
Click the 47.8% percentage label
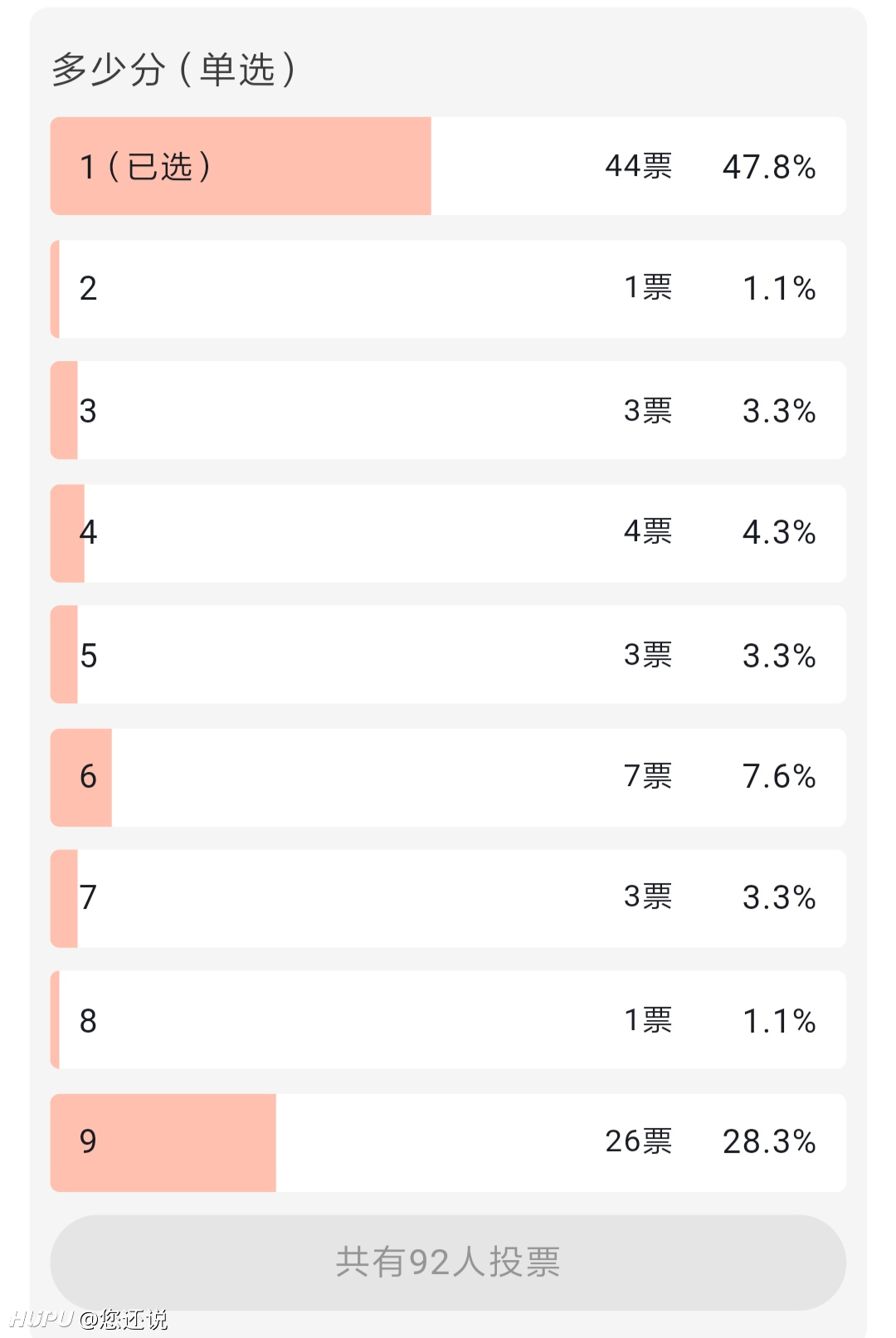[x=769, y=167]
